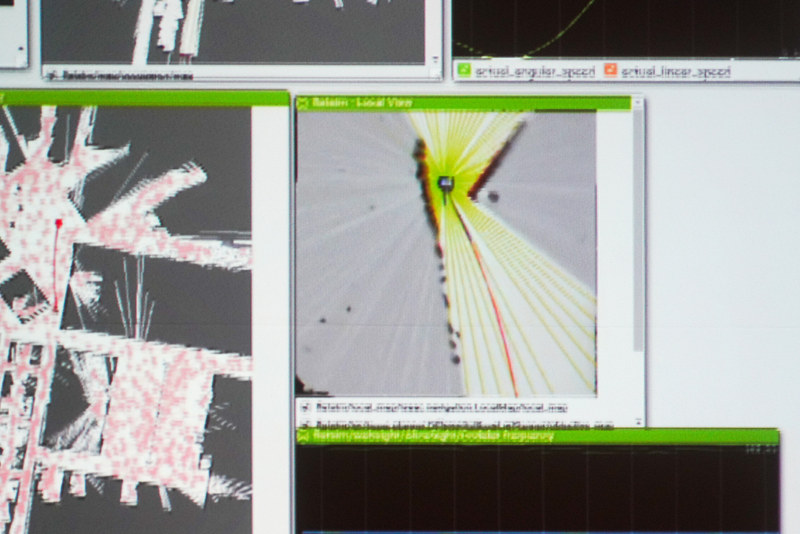Screen dimensions: 800x534
Task: Click the robot marker in Local View
Action: pos(446,183)
